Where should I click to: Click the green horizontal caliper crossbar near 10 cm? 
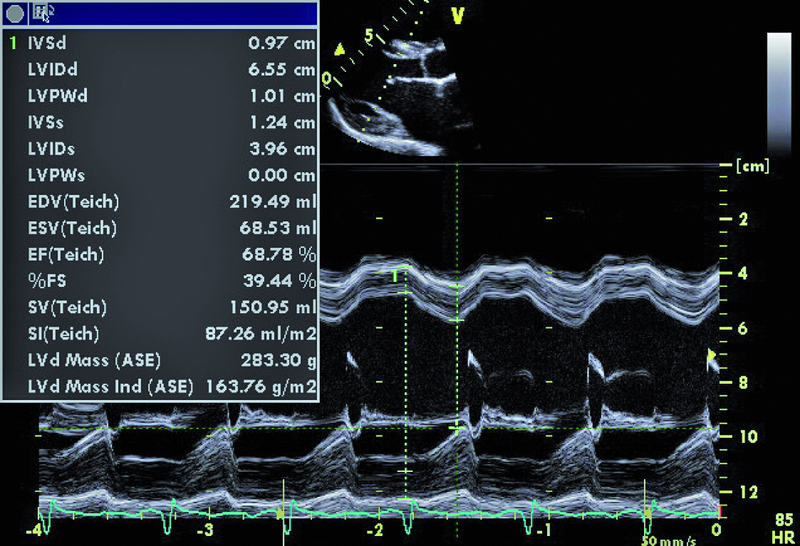[x=458, y=428]
